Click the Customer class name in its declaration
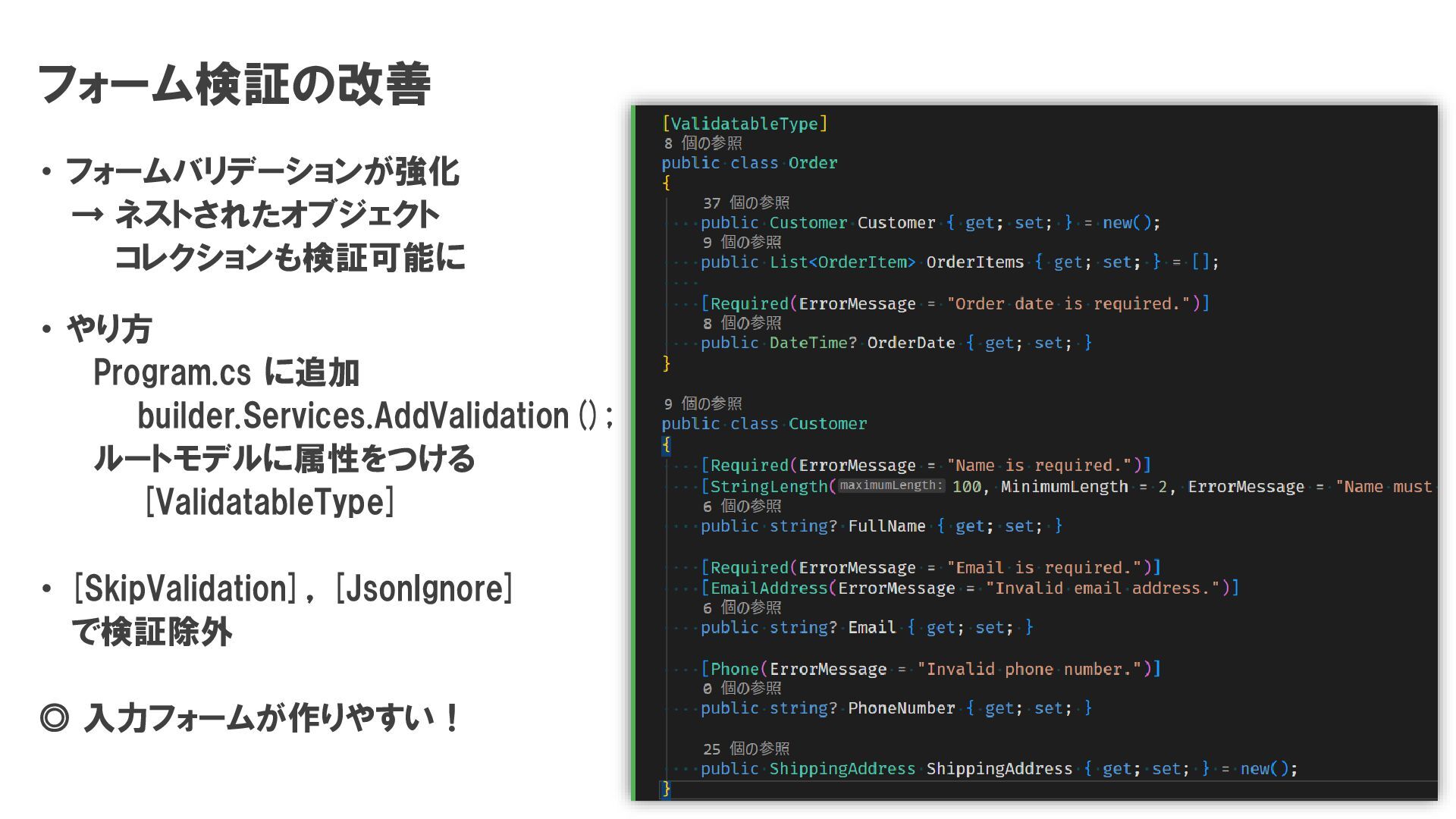Screen dimensions: 1456x819 827,424
